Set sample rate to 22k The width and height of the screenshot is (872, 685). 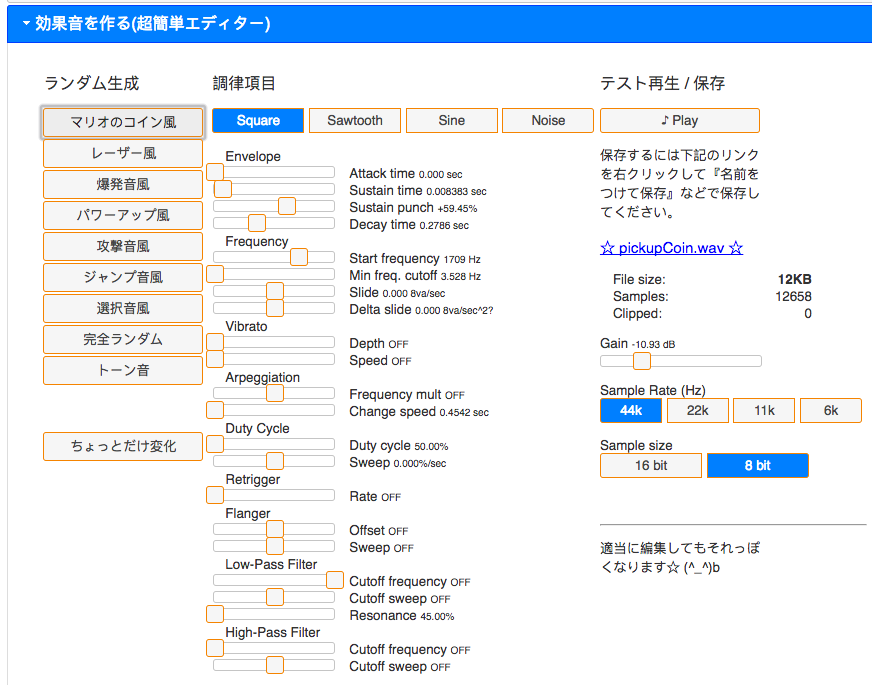point(697,410)
